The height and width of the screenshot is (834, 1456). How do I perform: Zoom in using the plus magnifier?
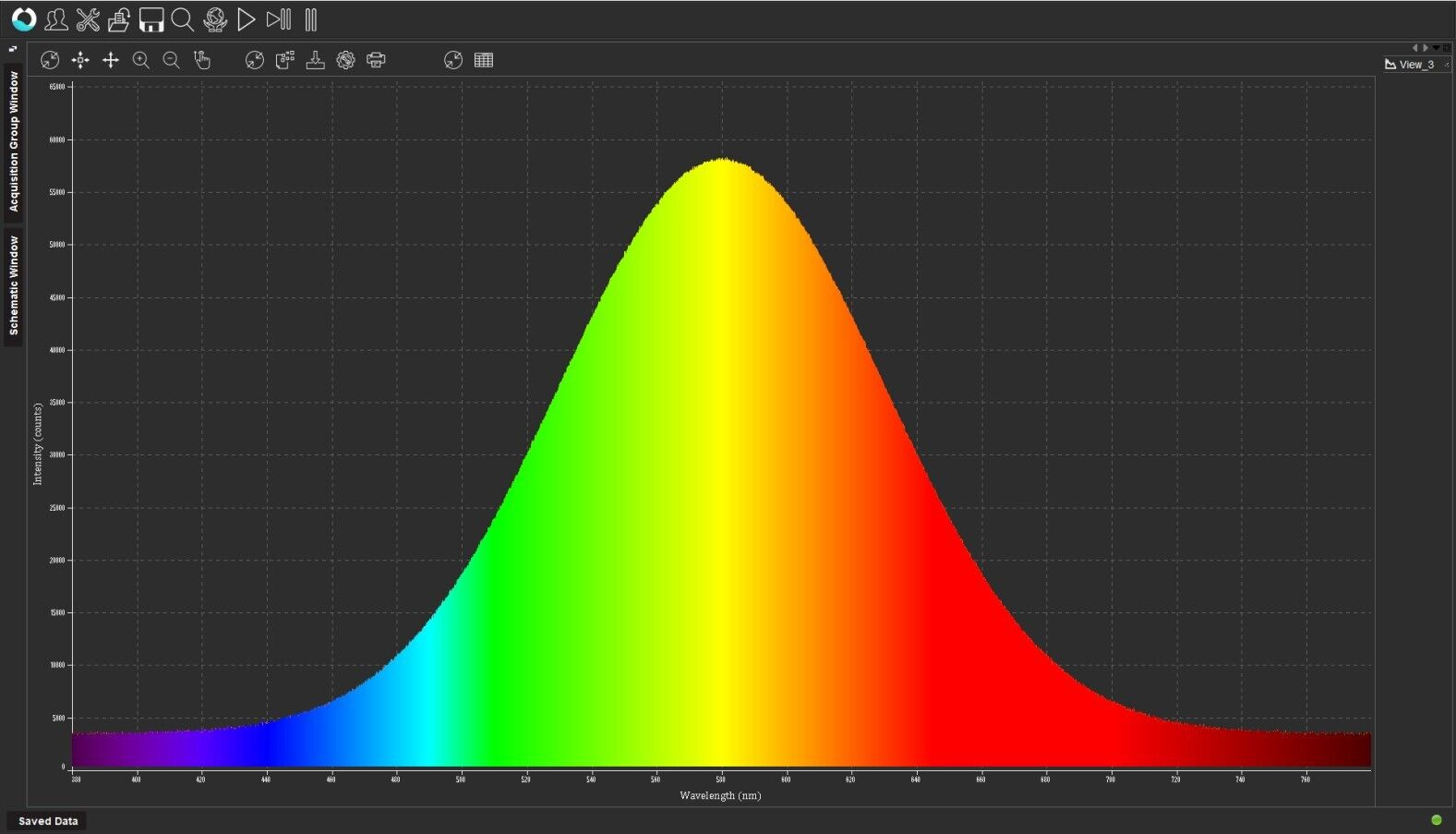pos(141,60)
